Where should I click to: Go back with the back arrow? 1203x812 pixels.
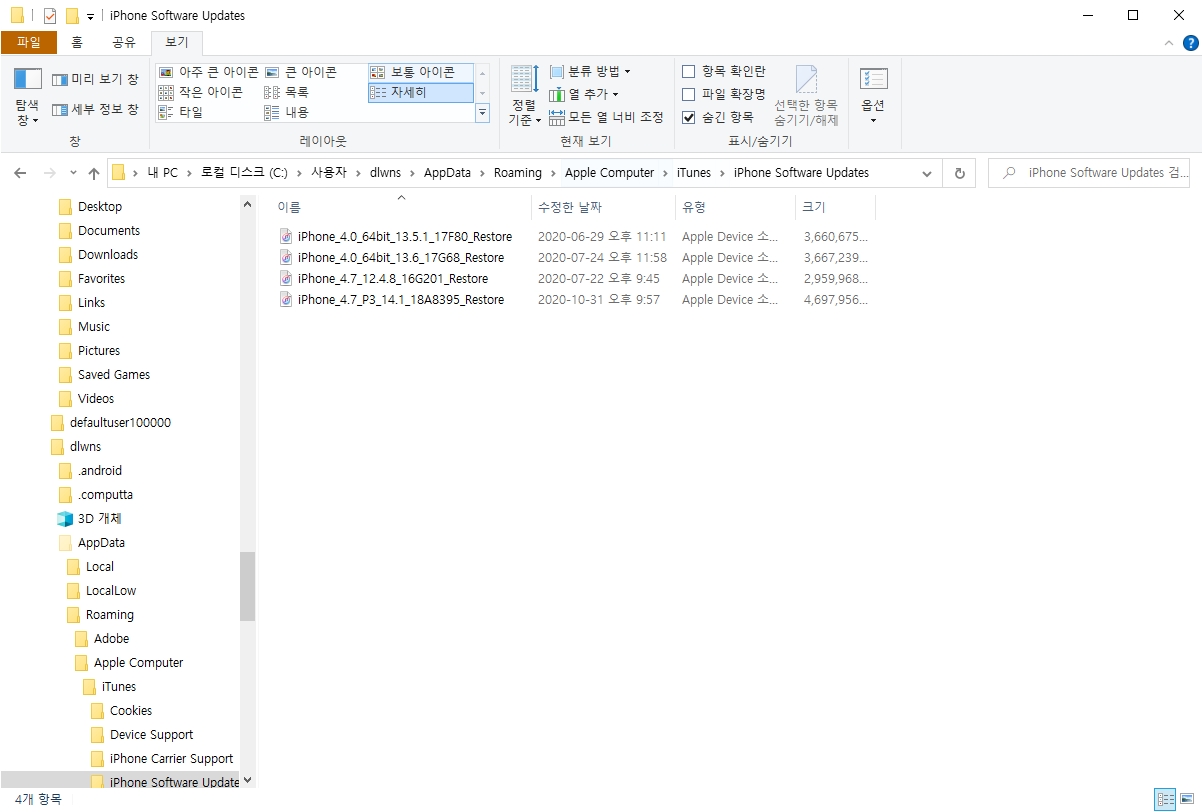click(x=20, y=173)
